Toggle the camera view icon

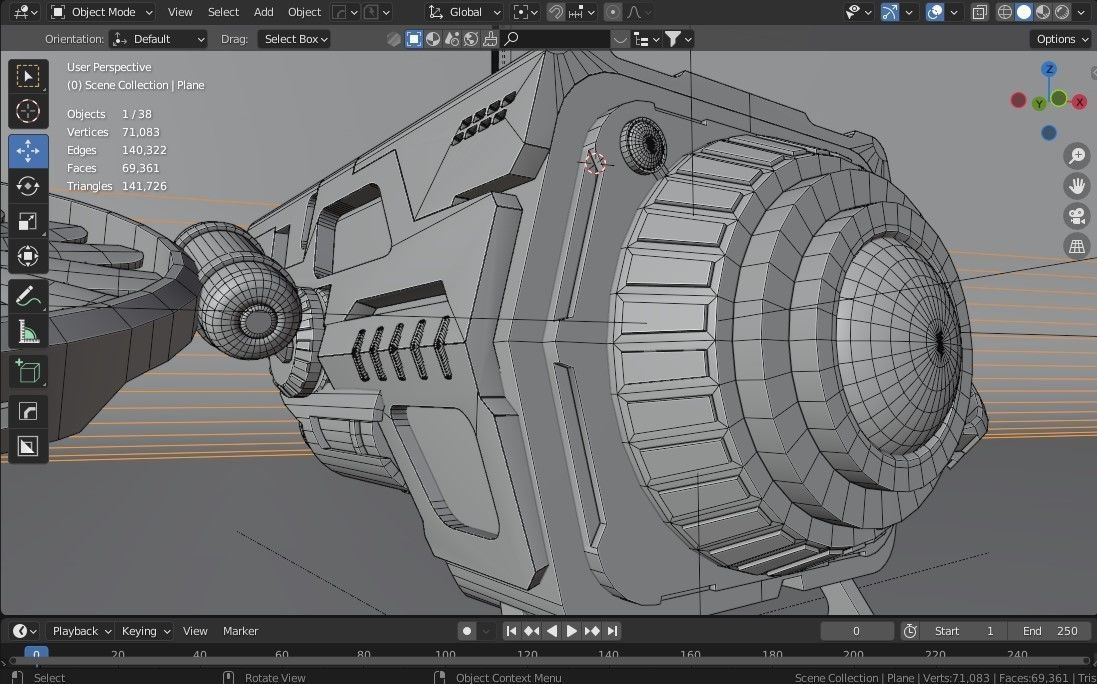pyautogui.click(x=1077, y=216)
